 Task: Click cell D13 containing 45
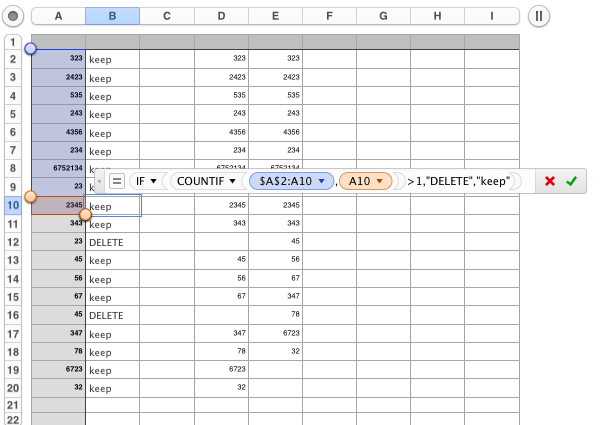click(221, 260)
